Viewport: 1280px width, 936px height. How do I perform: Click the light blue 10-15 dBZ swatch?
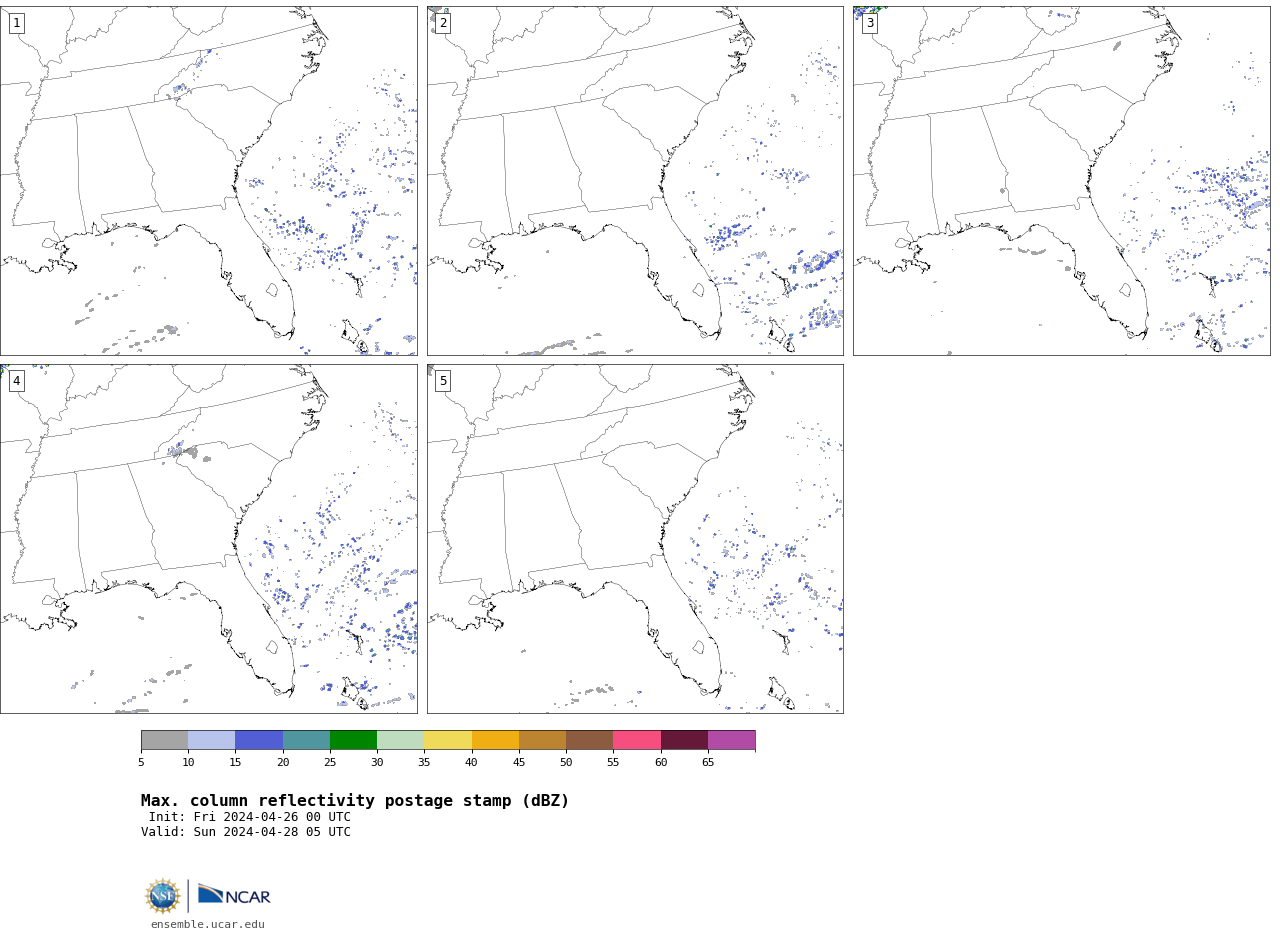212,740
